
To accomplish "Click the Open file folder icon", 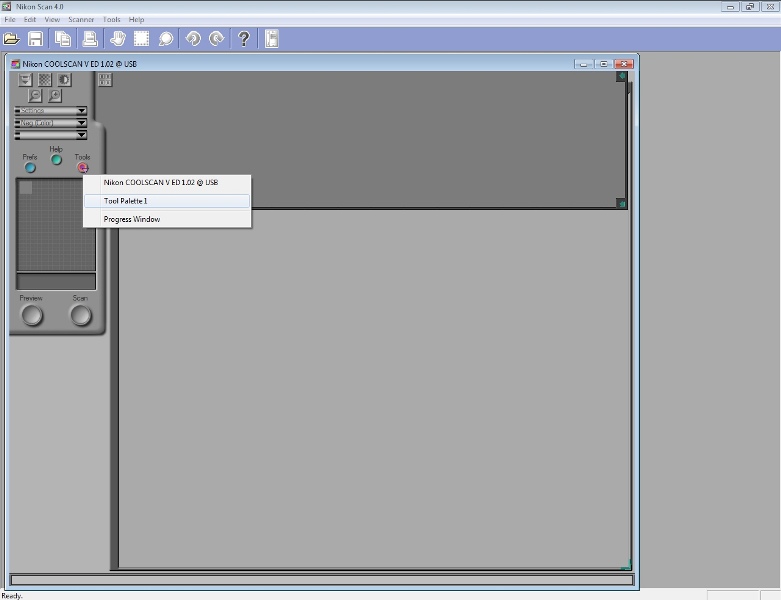I will tap(12, 39).
